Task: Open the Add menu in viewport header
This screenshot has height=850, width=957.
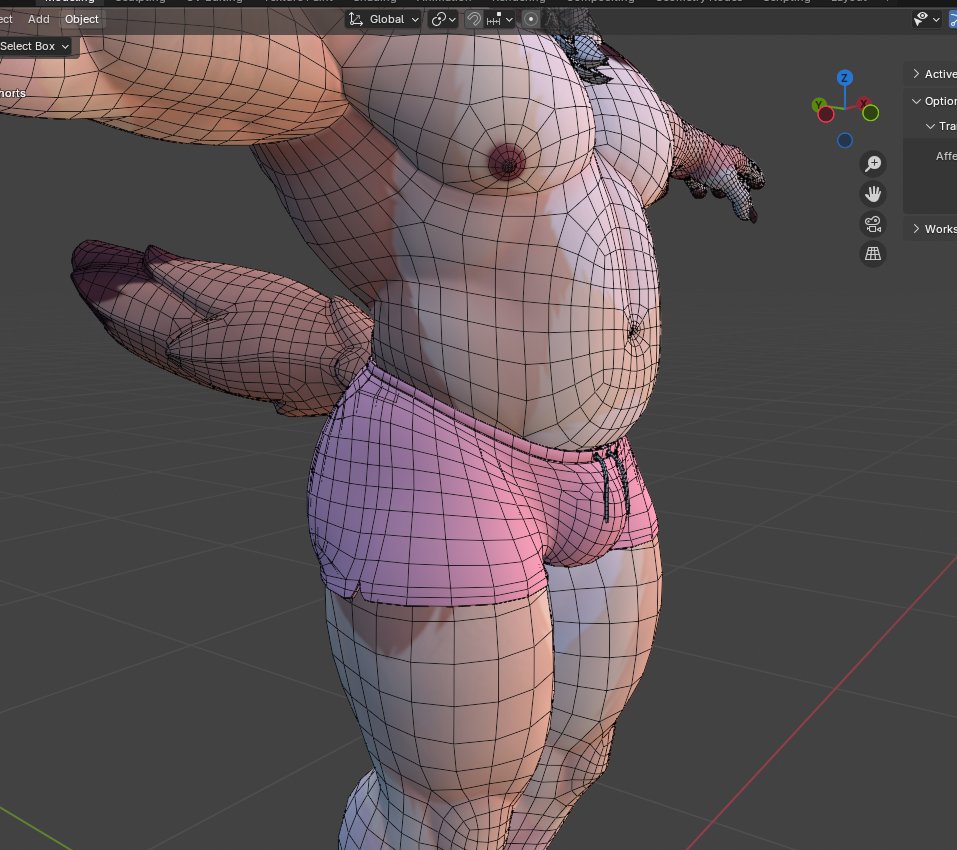Action: [x=38, y=19]
